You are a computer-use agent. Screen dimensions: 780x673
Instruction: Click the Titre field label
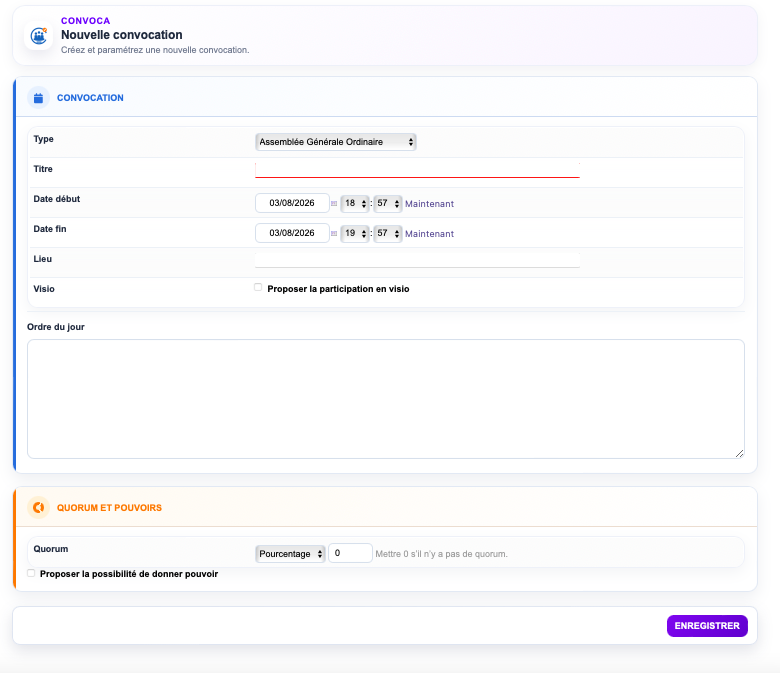43,169
